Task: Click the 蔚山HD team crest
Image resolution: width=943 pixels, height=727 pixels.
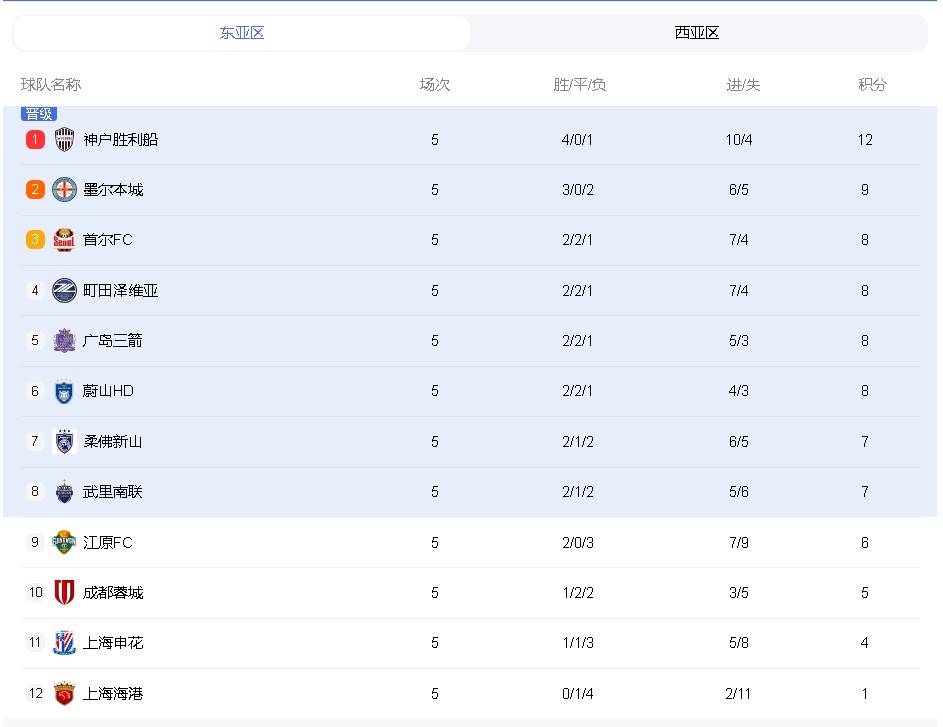Action: coord(65,391)
